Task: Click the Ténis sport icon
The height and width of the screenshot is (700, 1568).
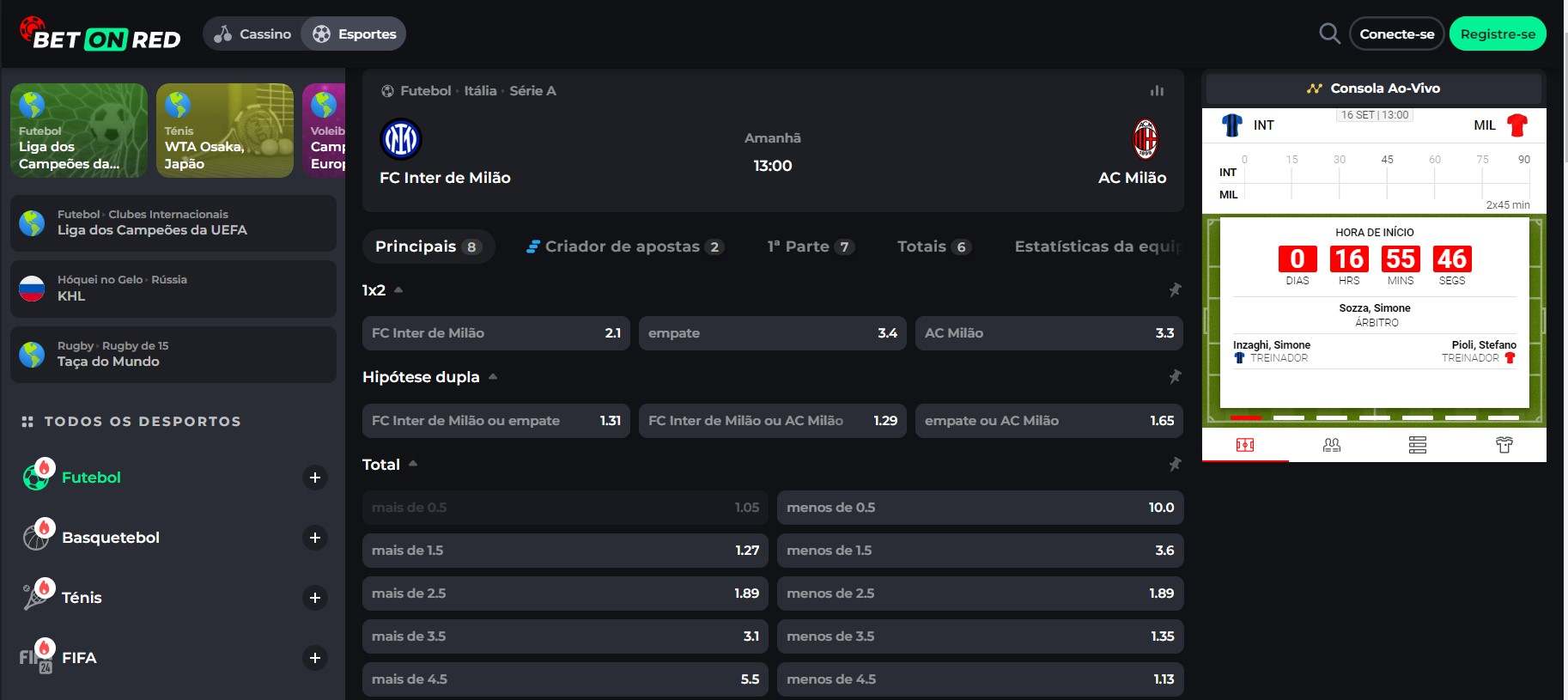Action: coord(37,596)
